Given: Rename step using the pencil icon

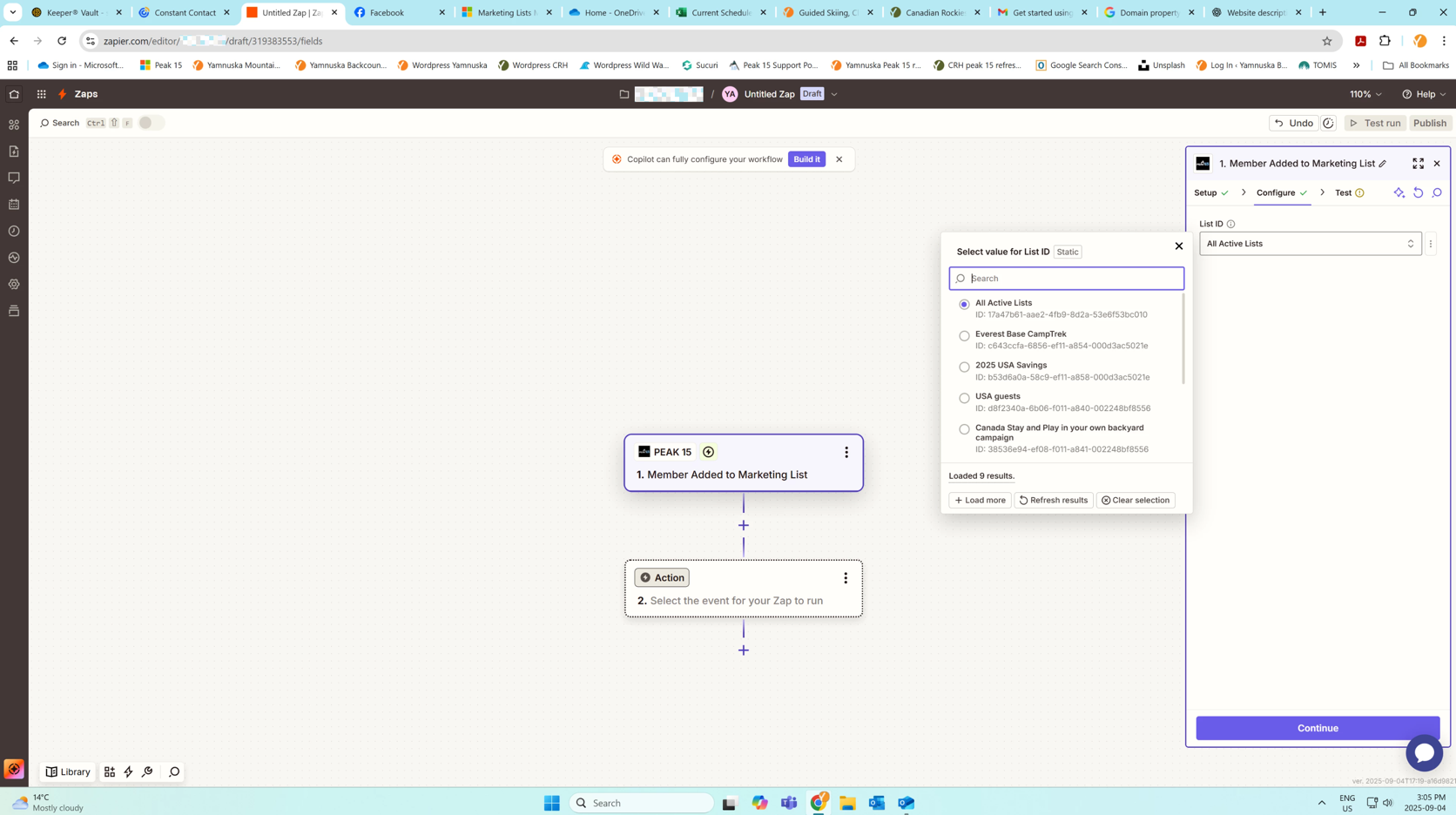Looking at the screenshot, I should coord(1383,164).
